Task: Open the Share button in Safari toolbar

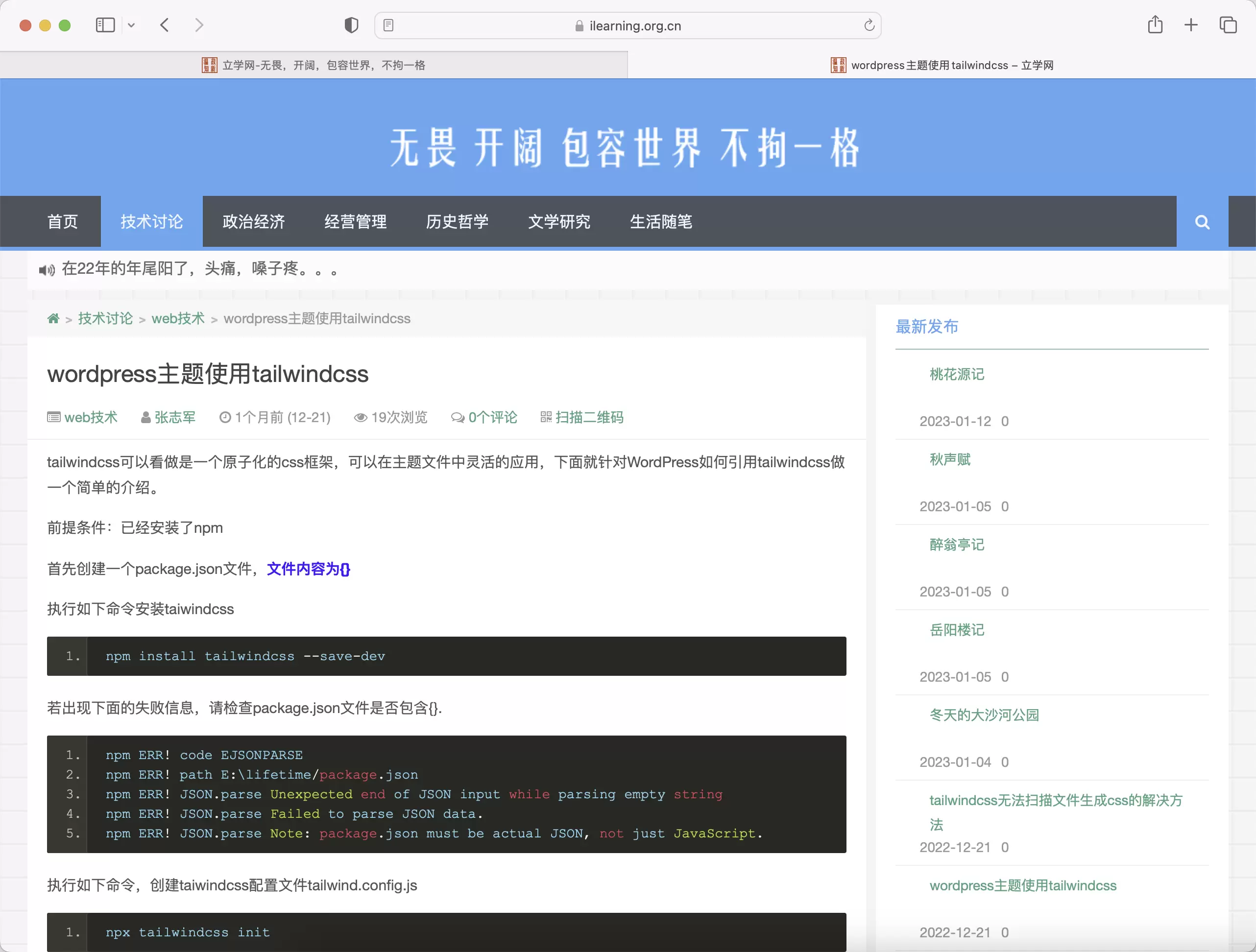Action: coord(1155,24)
